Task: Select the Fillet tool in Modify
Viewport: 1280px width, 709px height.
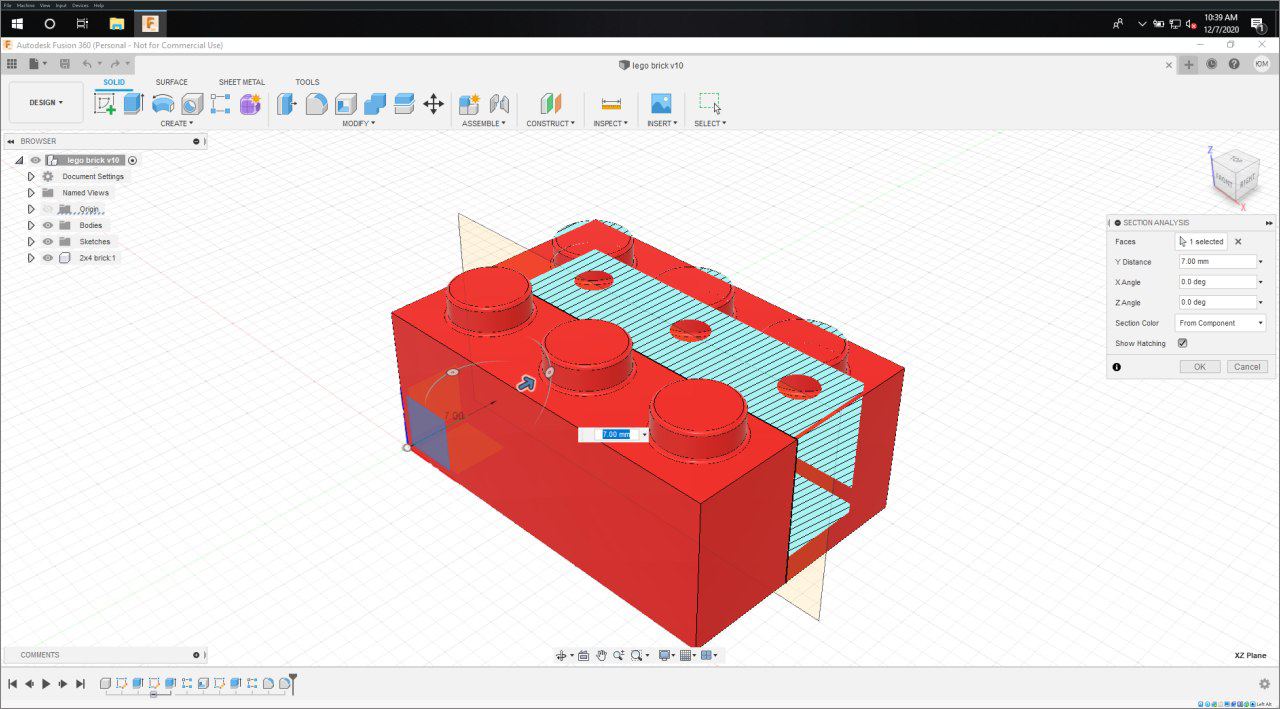Action: tap(316, 104)
